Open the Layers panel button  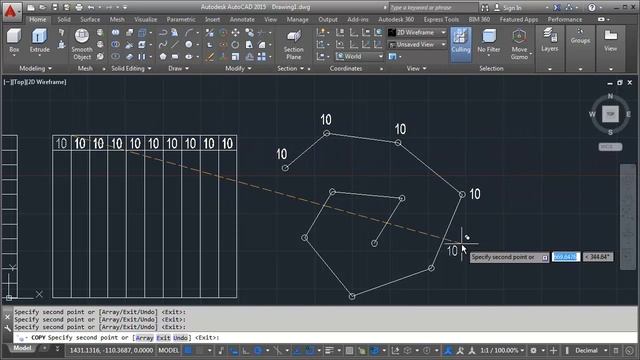(549, 40)
